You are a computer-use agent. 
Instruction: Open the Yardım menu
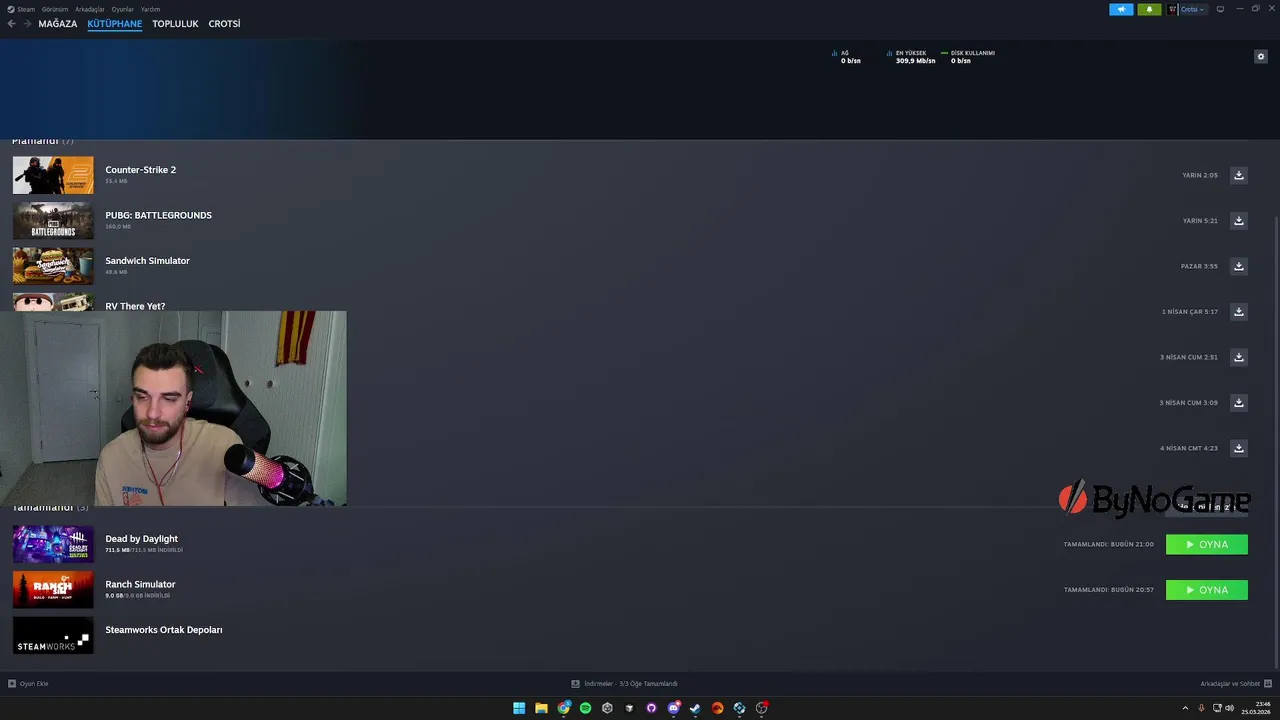tap(150, 9)
